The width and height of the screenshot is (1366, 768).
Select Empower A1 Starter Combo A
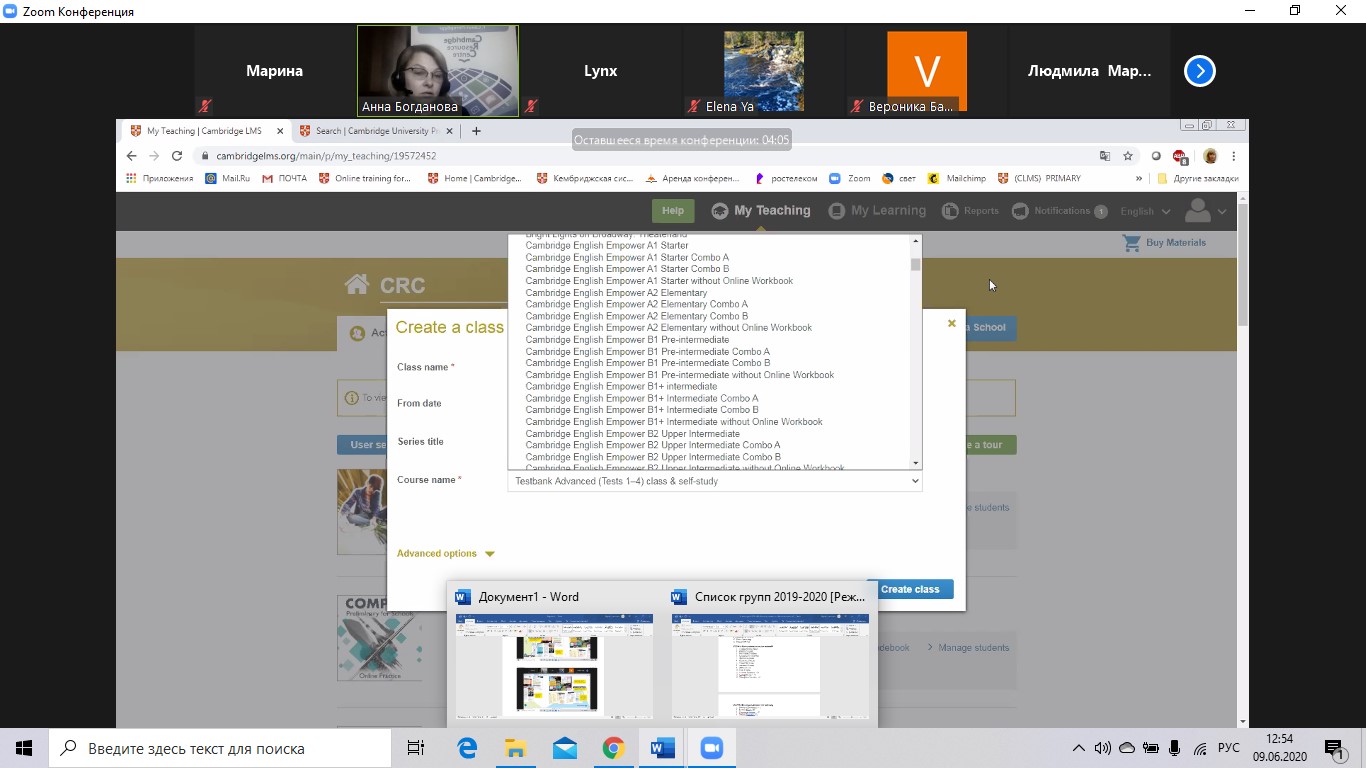[x=627, y=257]
